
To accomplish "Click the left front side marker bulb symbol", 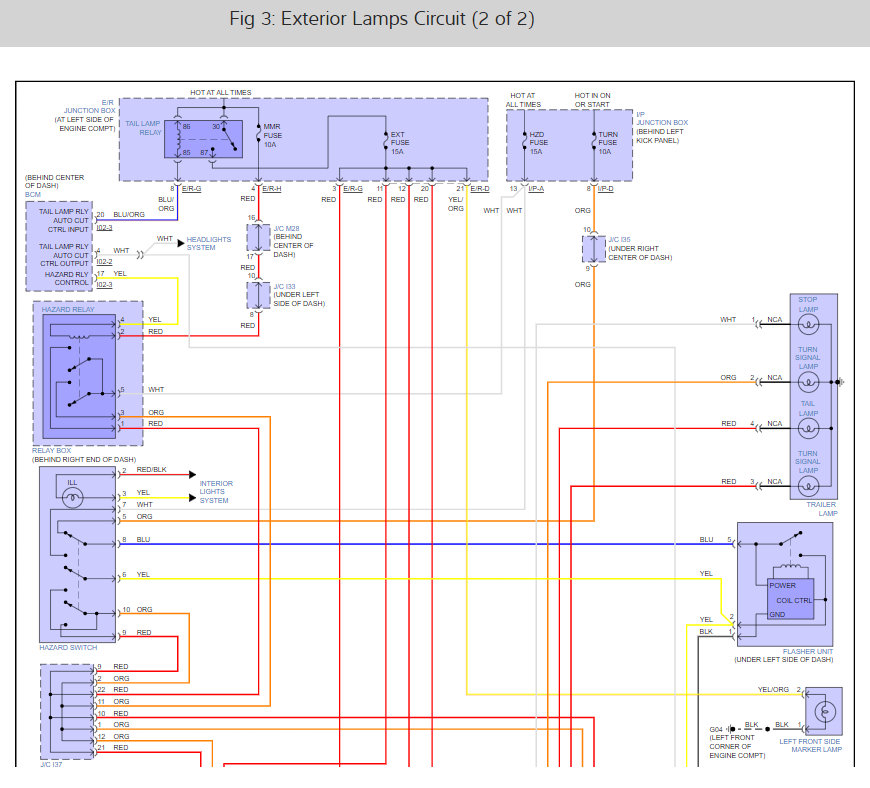I will [x=825, y=711].
